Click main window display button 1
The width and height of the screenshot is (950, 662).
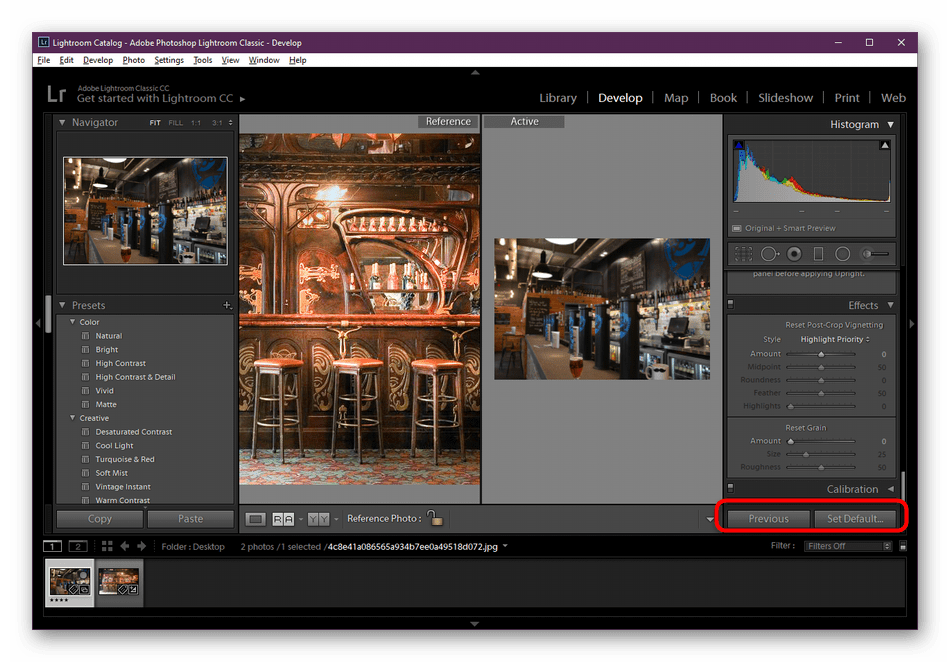point(53,546)
